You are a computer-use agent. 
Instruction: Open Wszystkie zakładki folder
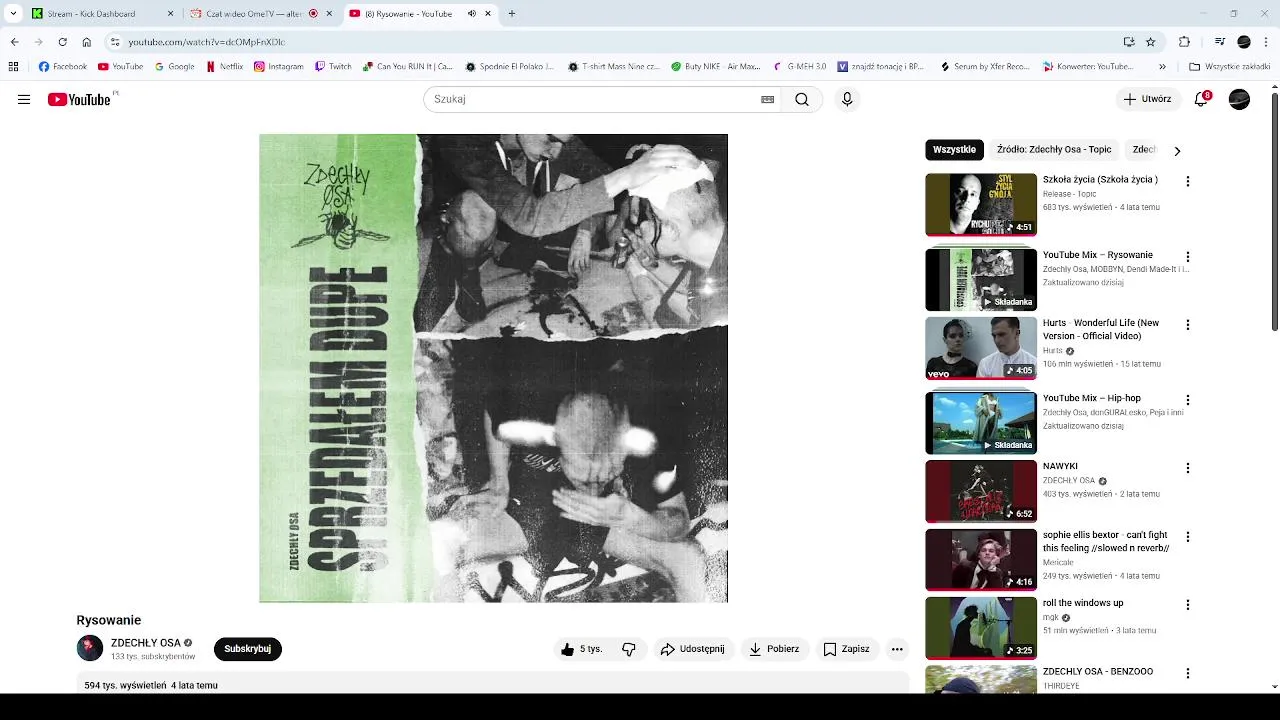click(1230, 67)
